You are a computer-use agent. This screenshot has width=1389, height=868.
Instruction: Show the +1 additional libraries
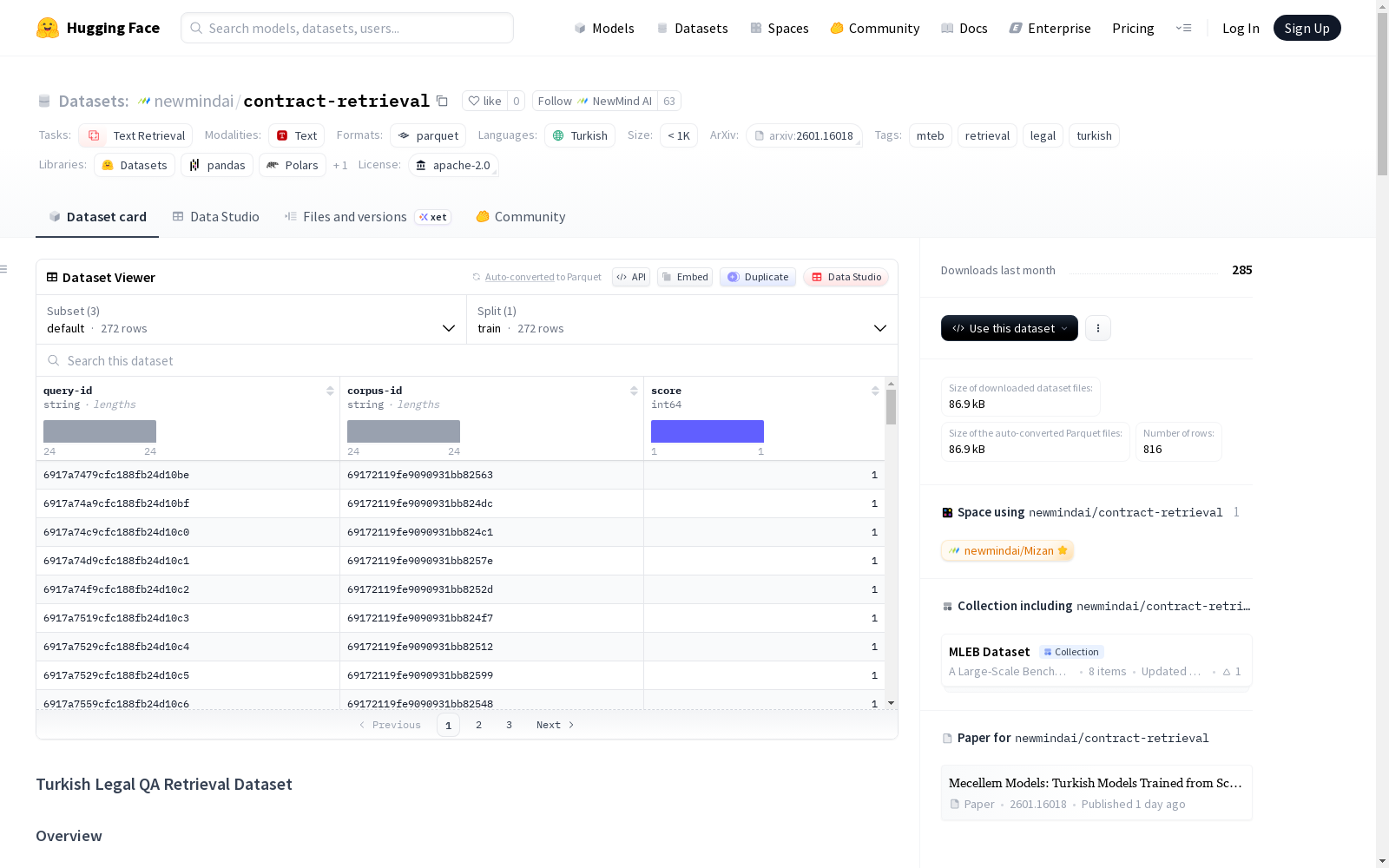coord(340,165)
